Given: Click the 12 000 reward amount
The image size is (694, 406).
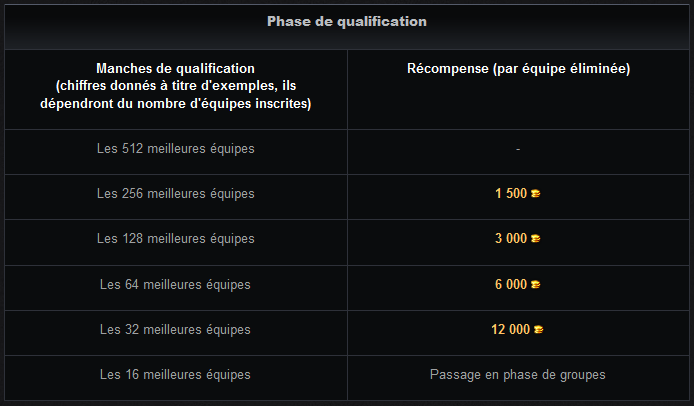Looking at the screenshot, I should pos(510,329).
